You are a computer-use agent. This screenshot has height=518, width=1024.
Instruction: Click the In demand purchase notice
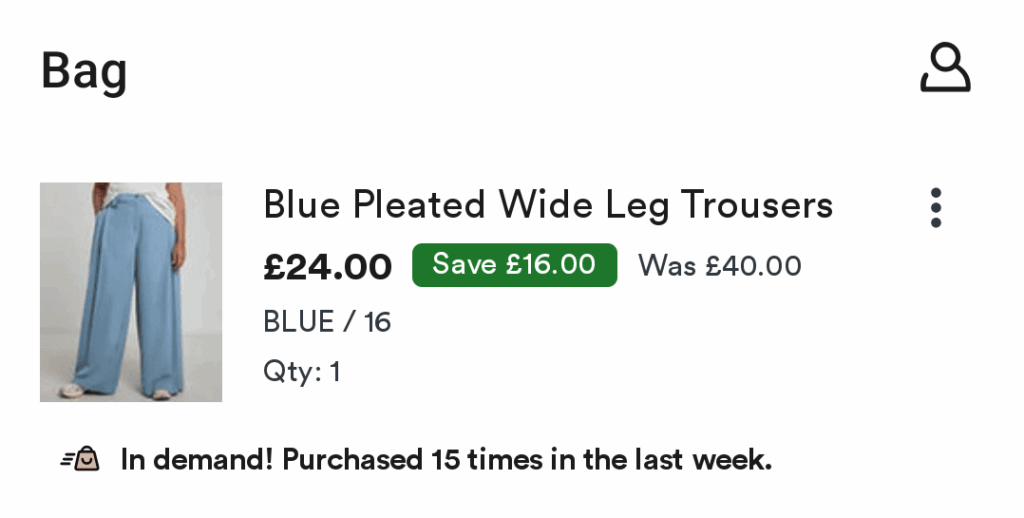(x=446, y=459)
